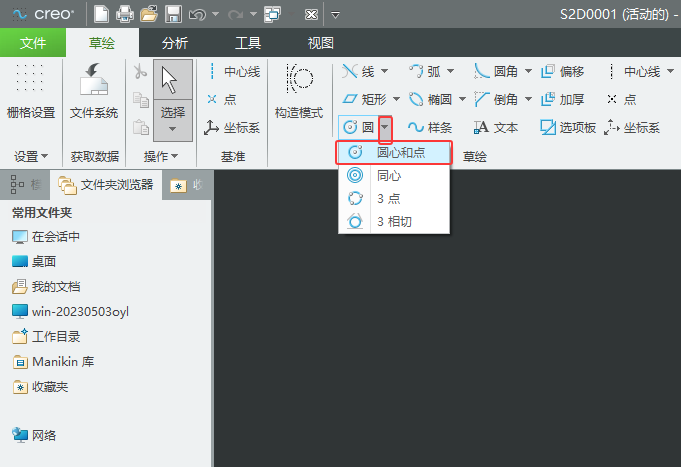Switch to the favorites tab with star folder
681x467 pixels.
[187, 185]
